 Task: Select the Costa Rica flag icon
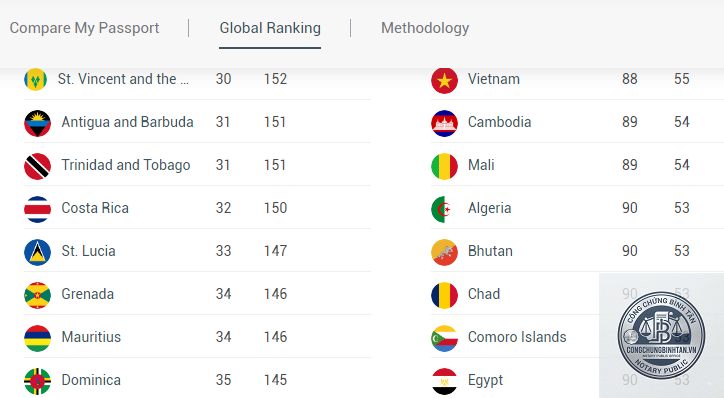(37, 209)
